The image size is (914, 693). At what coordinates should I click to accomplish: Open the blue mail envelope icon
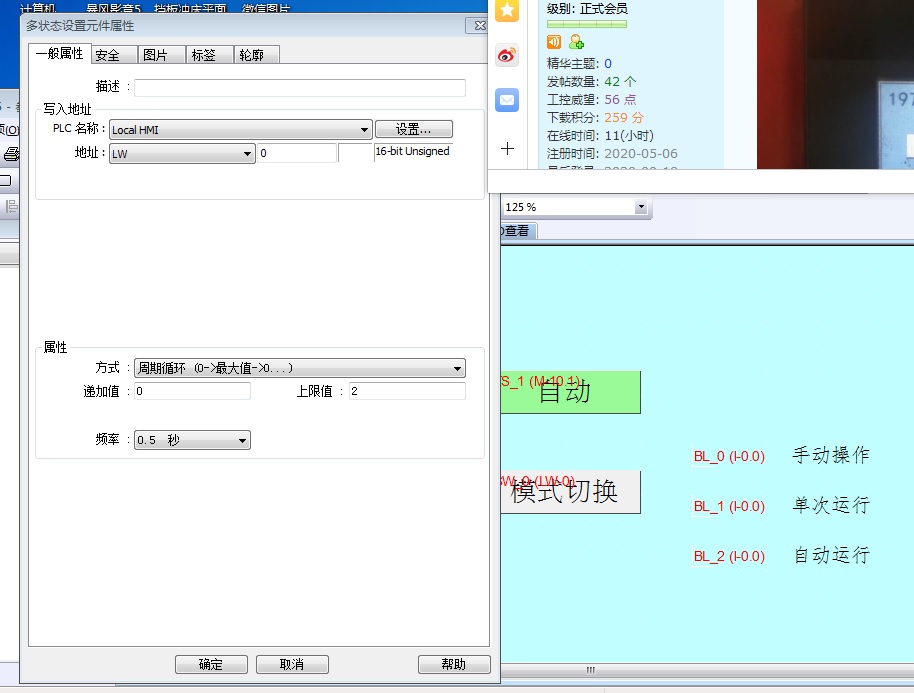click(507, 101)
